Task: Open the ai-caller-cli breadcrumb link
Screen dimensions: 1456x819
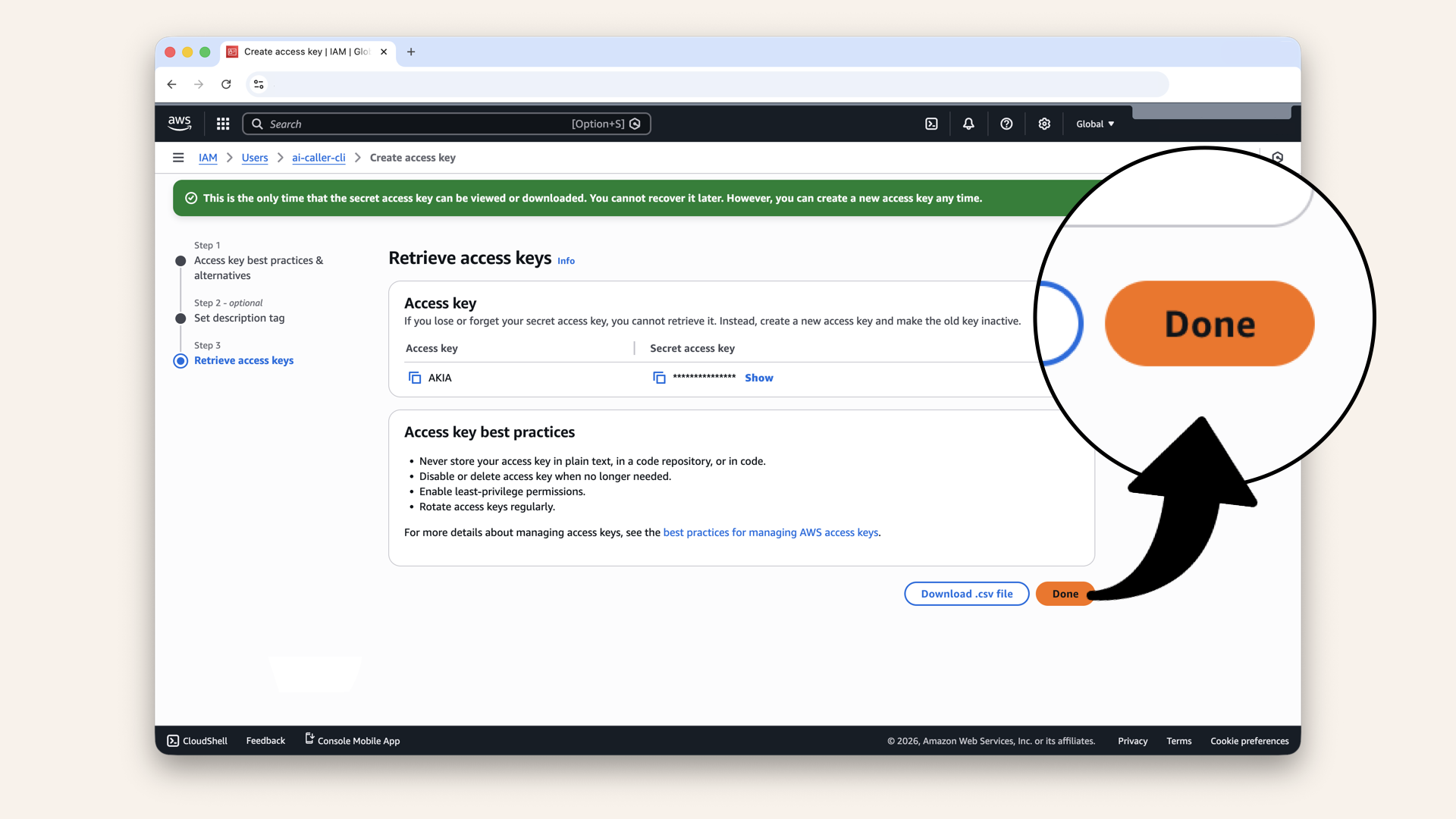Action: 318,158
